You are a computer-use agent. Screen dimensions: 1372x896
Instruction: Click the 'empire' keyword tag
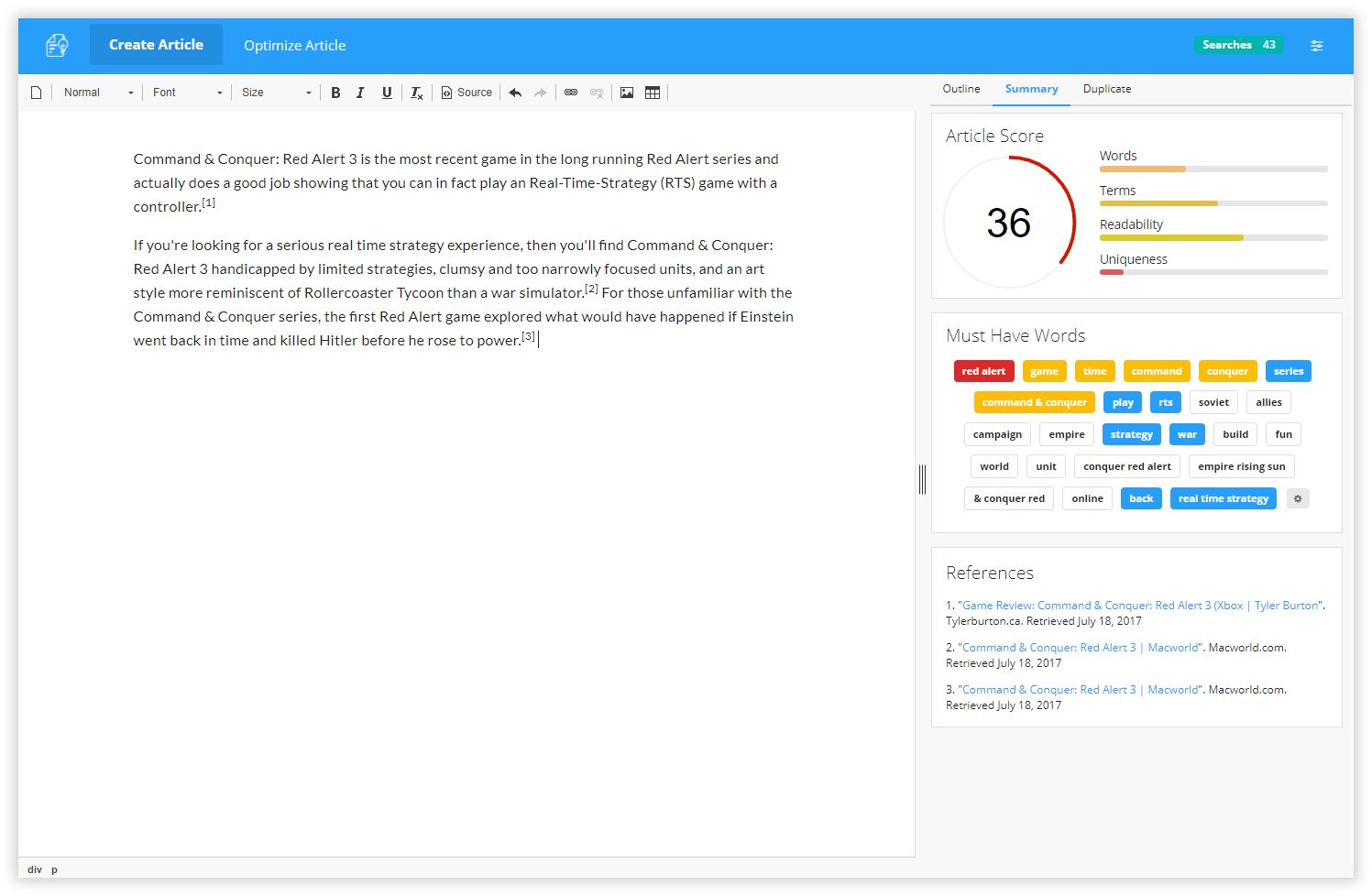[1067, 434]
